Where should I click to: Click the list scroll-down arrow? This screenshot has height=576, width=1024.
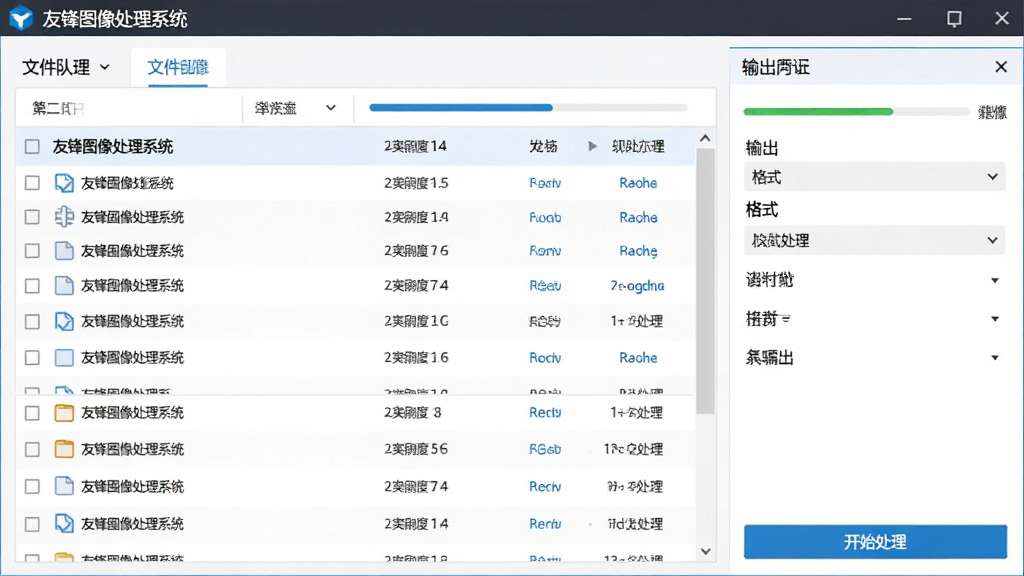[x=705, y=551]
